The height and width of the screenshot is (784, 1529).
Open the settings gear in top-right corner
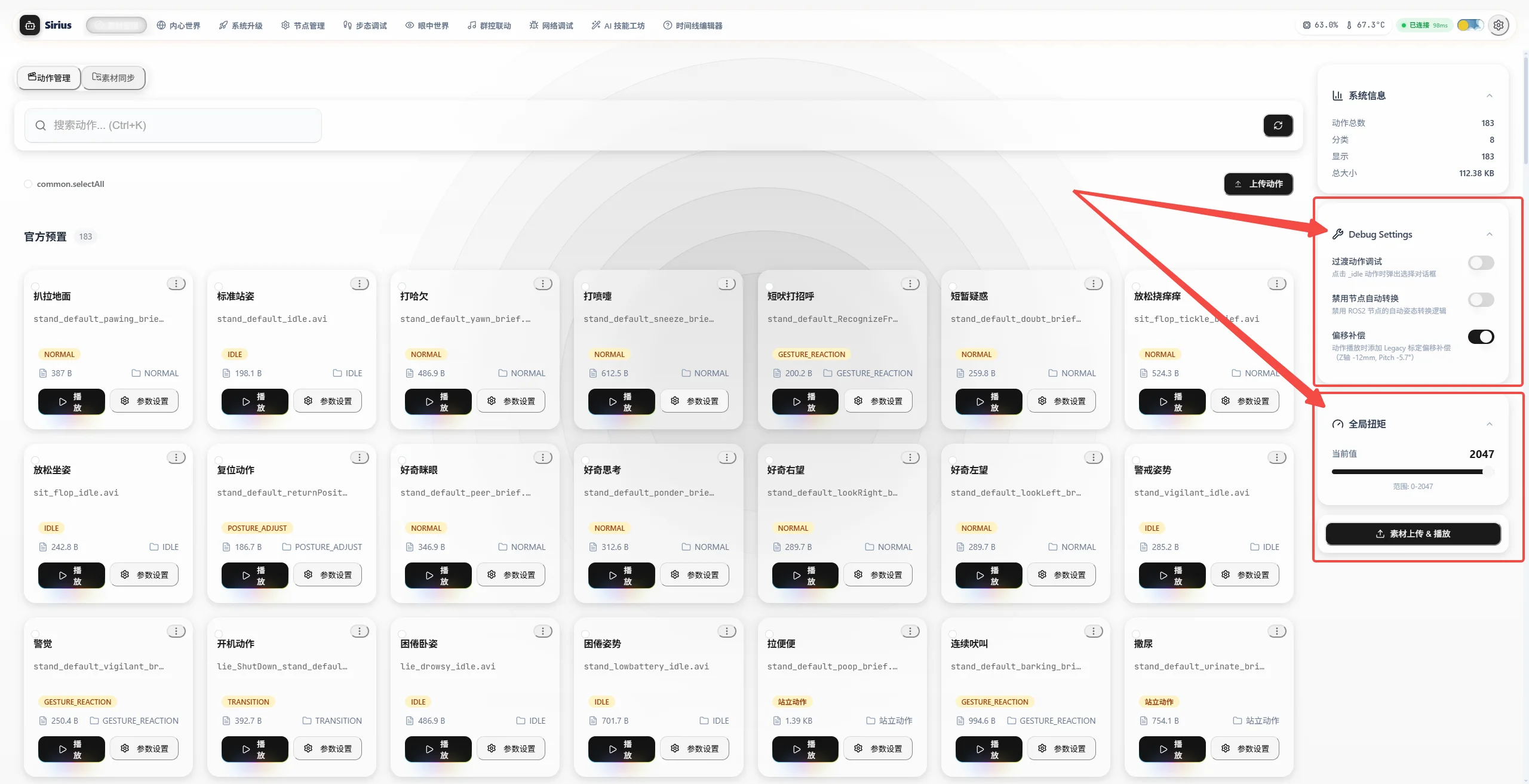point(1499,25)
